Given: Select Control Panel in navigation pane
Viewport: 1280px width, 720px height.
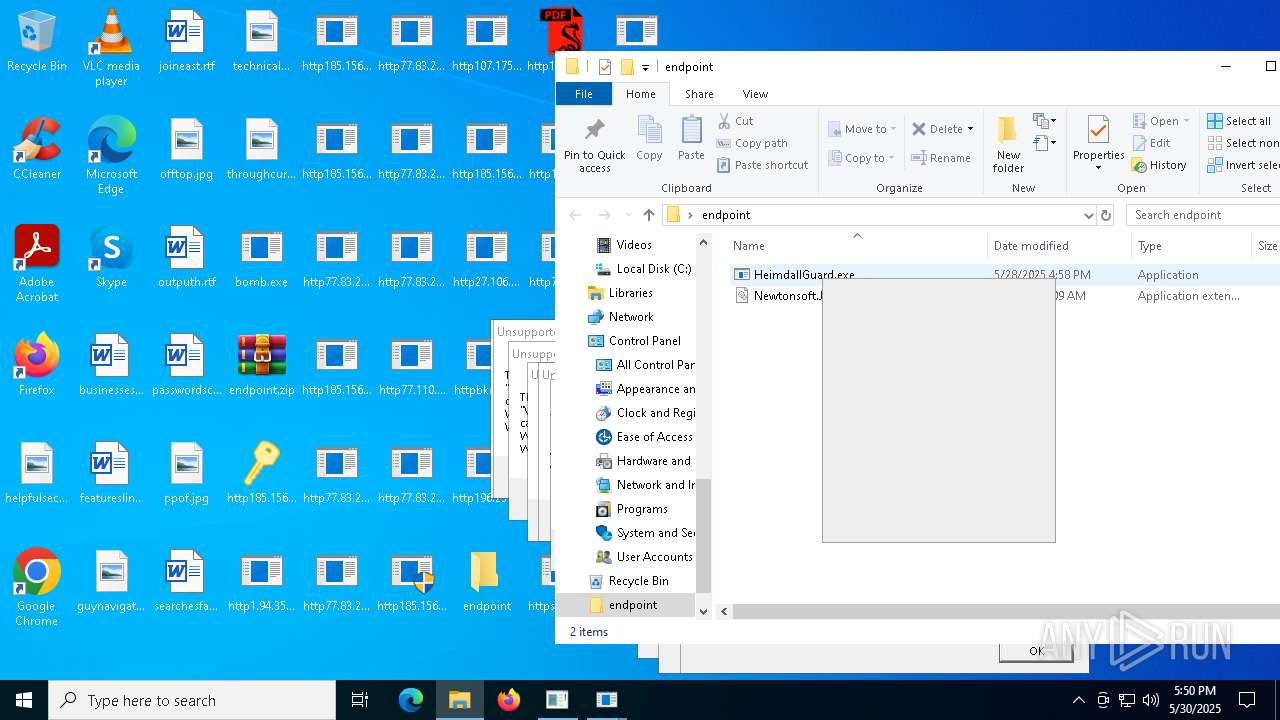Looking at the screenshot, I should 645,341.
